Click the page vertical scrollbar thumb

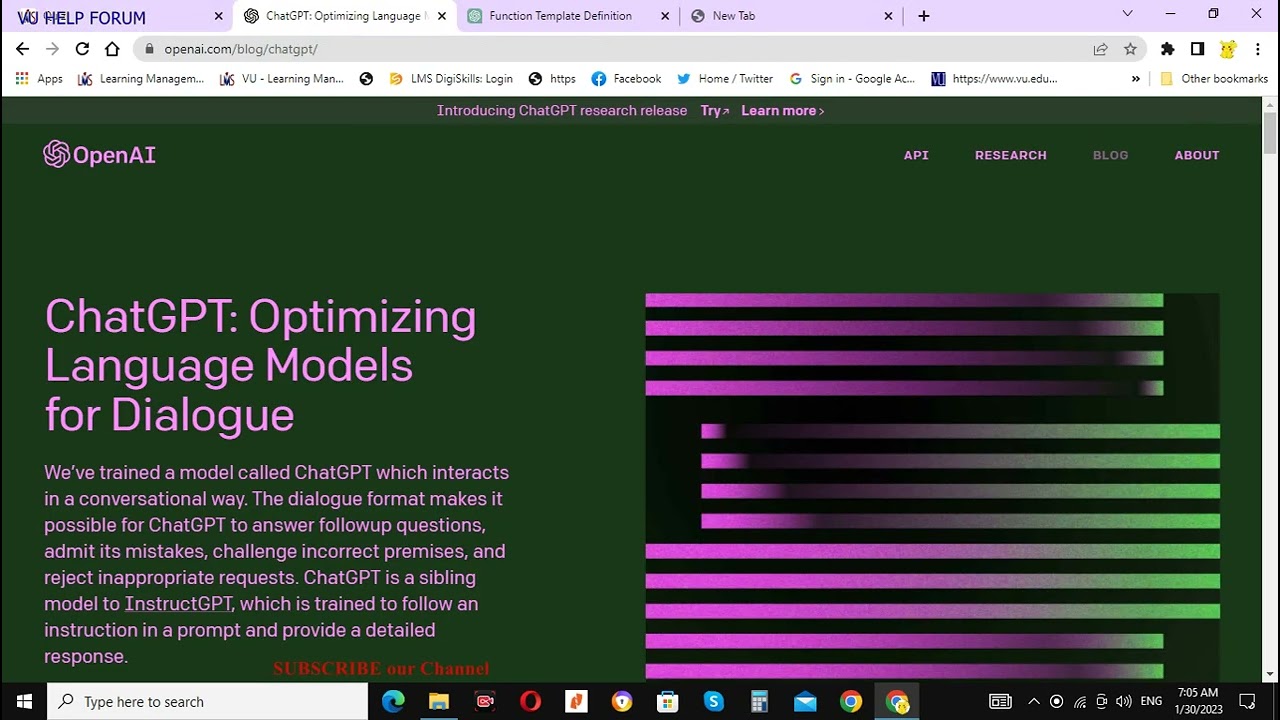(x=1270, y=133)
